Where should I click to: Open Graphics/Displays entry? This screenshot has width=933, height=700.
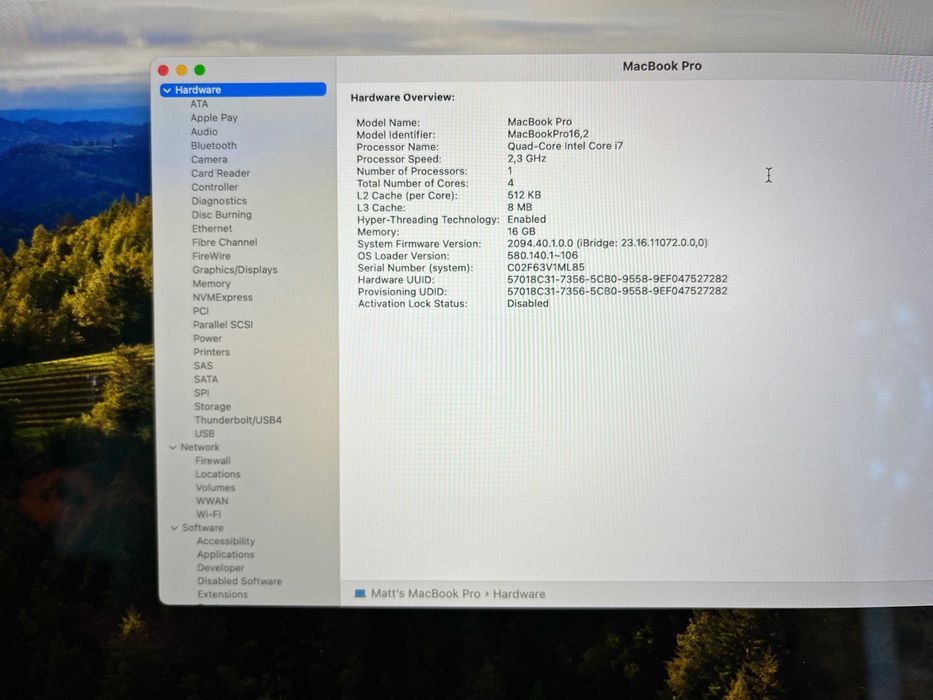[x=234, y=270]
